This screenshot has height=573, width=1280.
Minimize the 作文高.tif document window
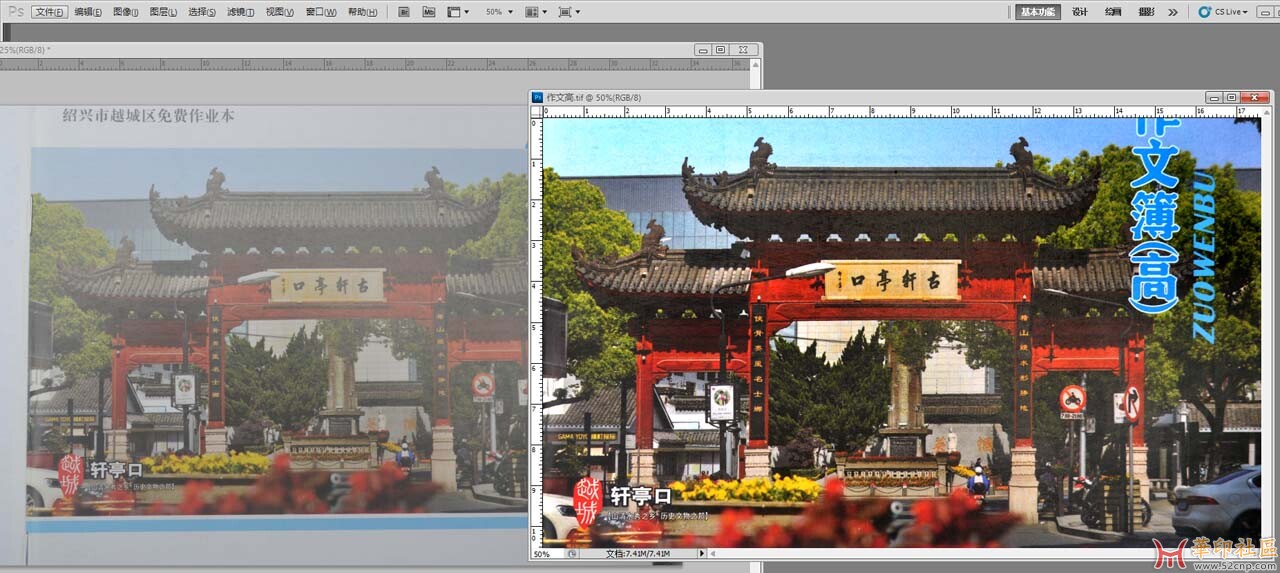pos(1214,97)
